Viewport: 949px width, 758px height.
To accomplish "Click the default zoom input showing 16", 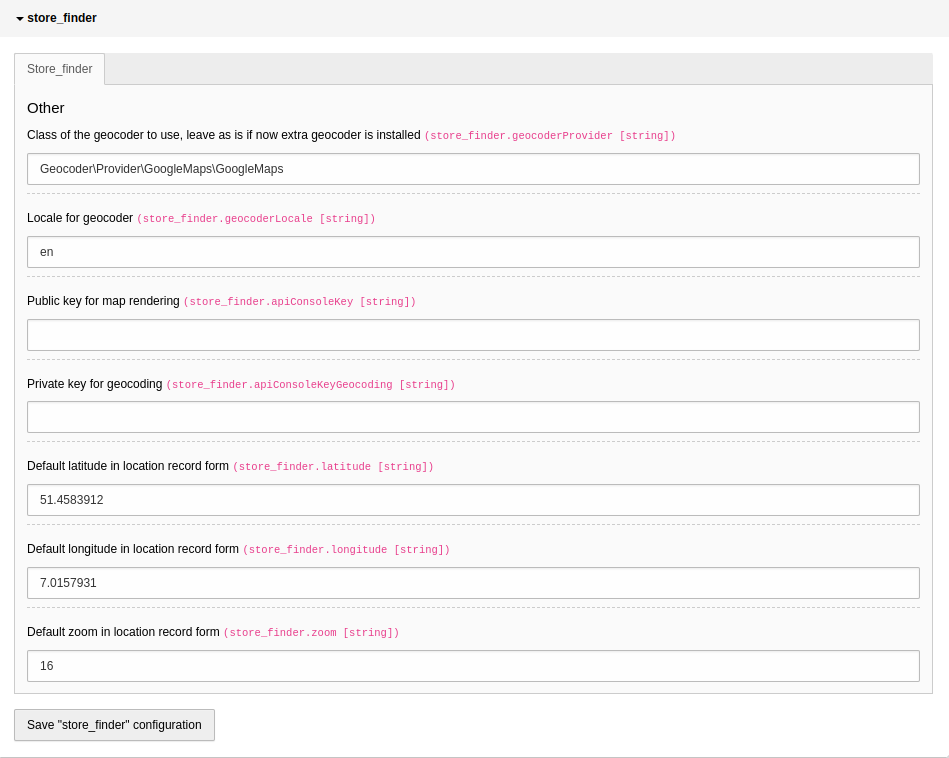I will tap(473, 665).
